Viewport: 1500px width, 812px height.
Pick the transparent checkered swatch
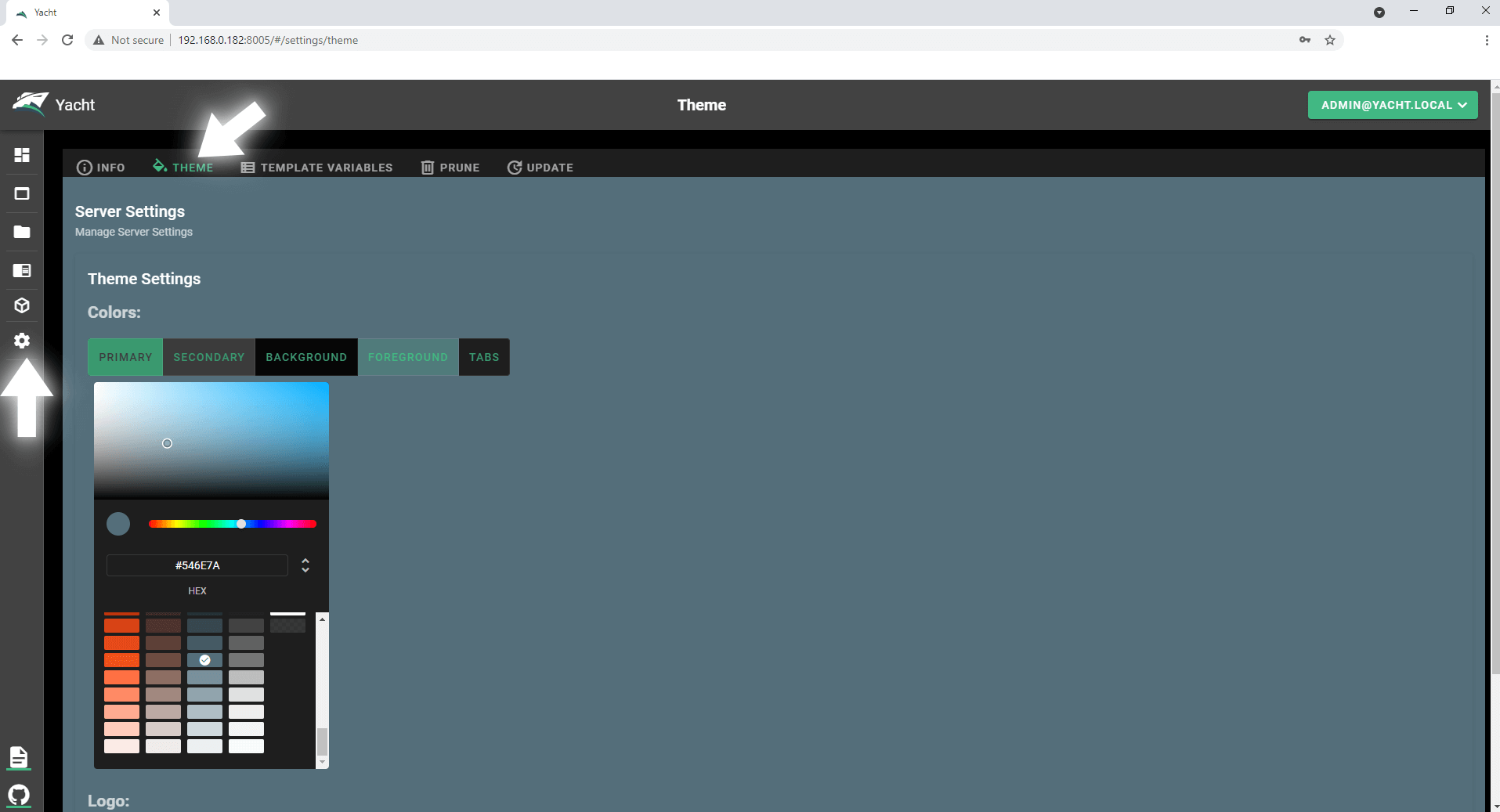(287, 626)
